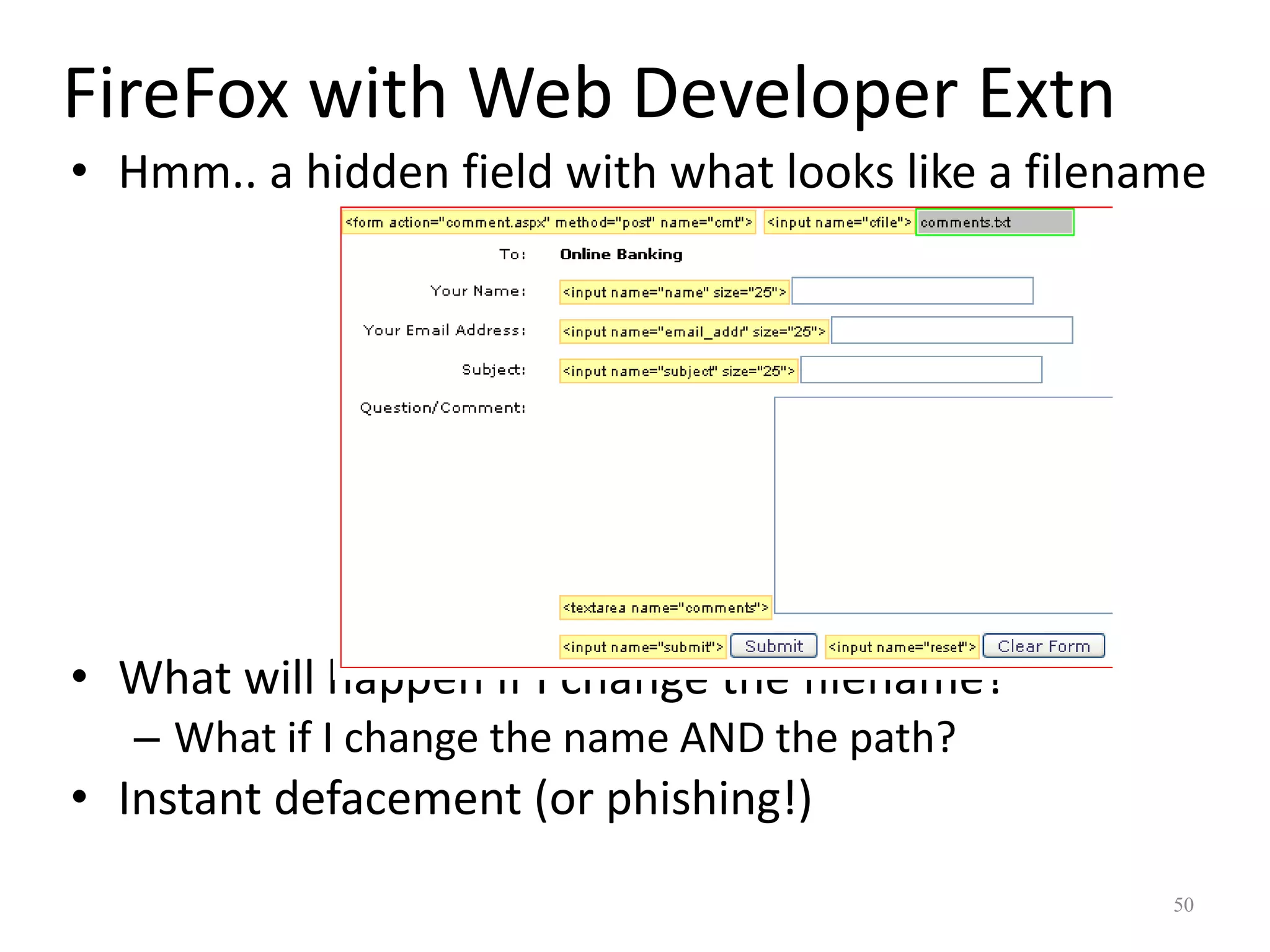This screenshot has width=1270, height=952.
Task: Click the input name="email_addr" tag label
Action: pos(693,332)
